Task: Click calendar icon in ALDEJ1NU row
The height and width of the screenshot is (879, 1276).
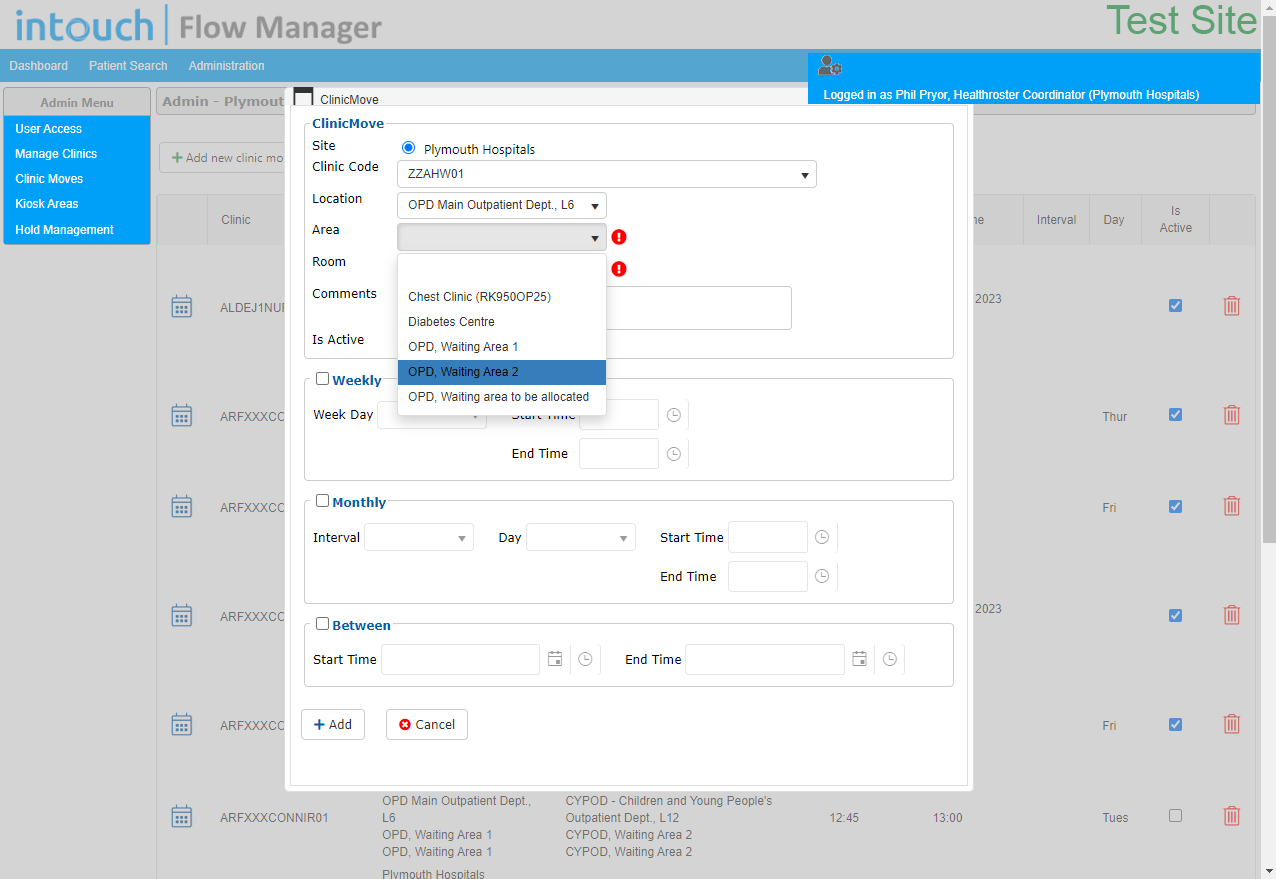Action: click(181, 307)
